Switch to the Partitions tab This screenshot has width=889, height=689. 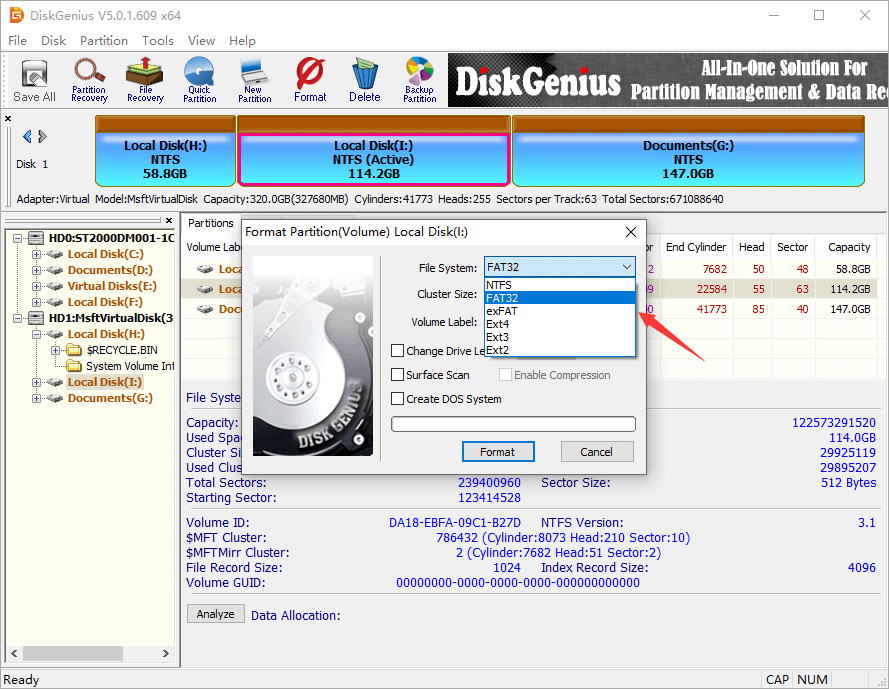coord(210,223)
